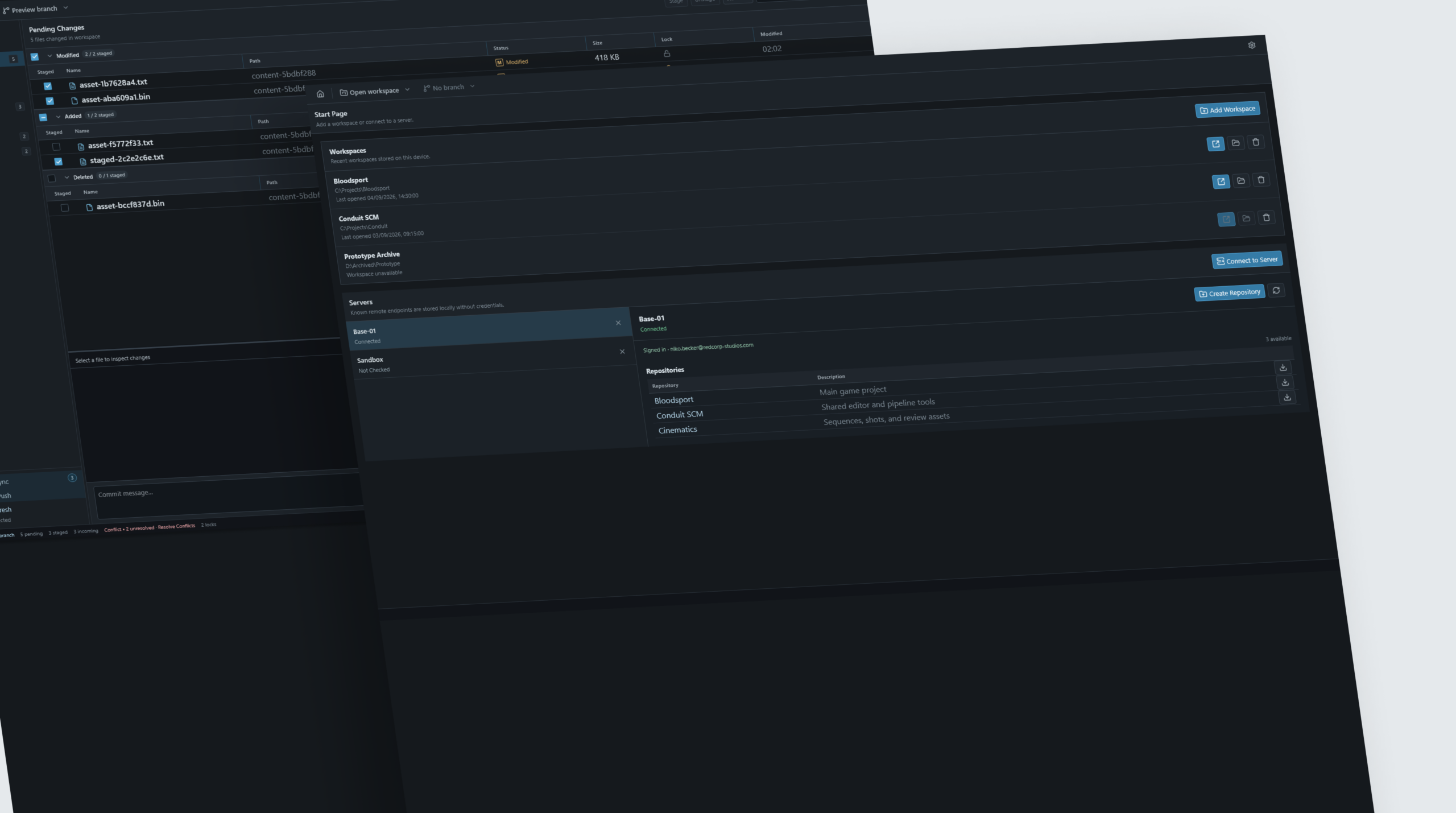Collapse the Deleted group

click(x=67, y=178)
